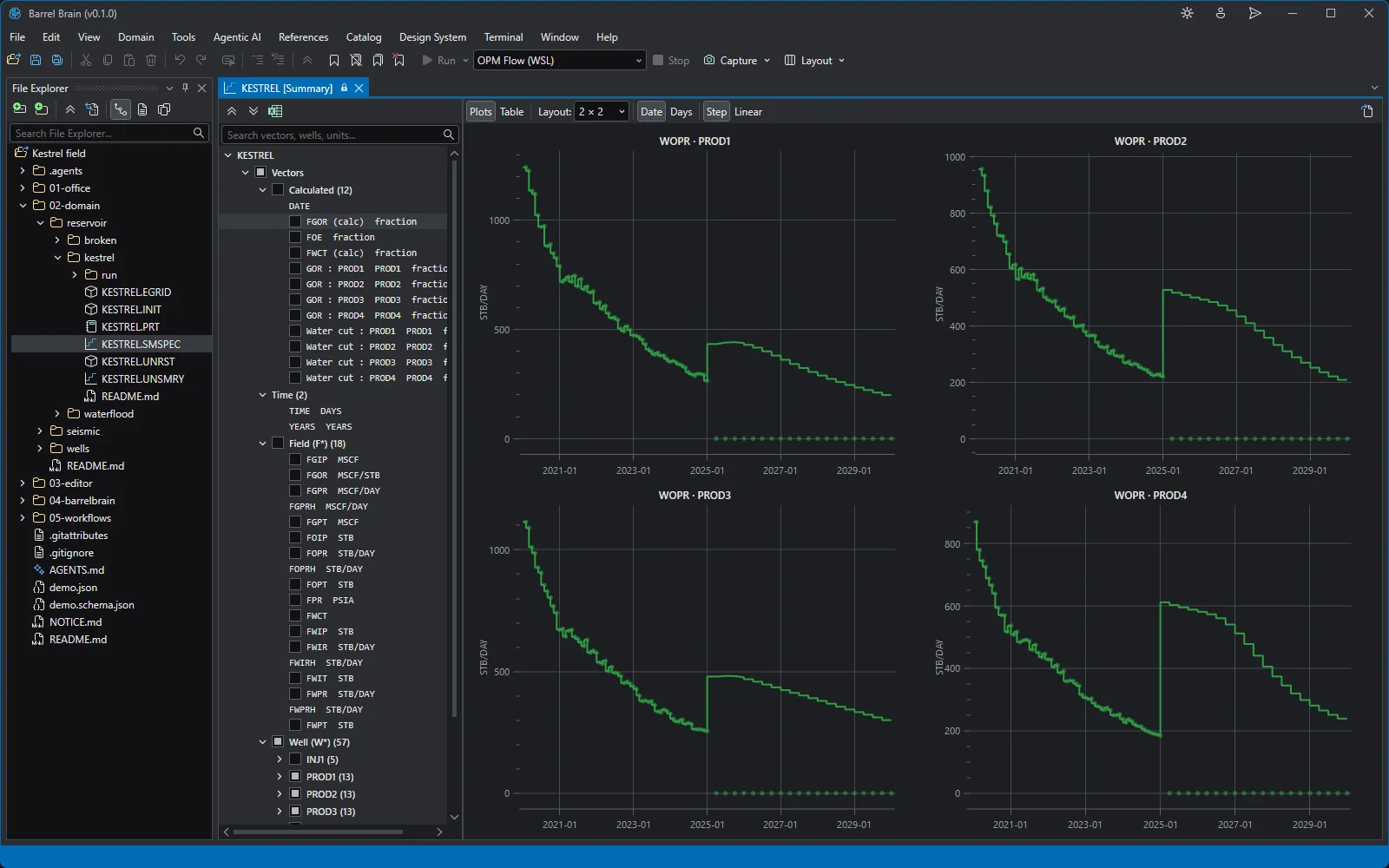Collapse the 02-domain folder
This screenshot has height=868, width=1389.
23,206
